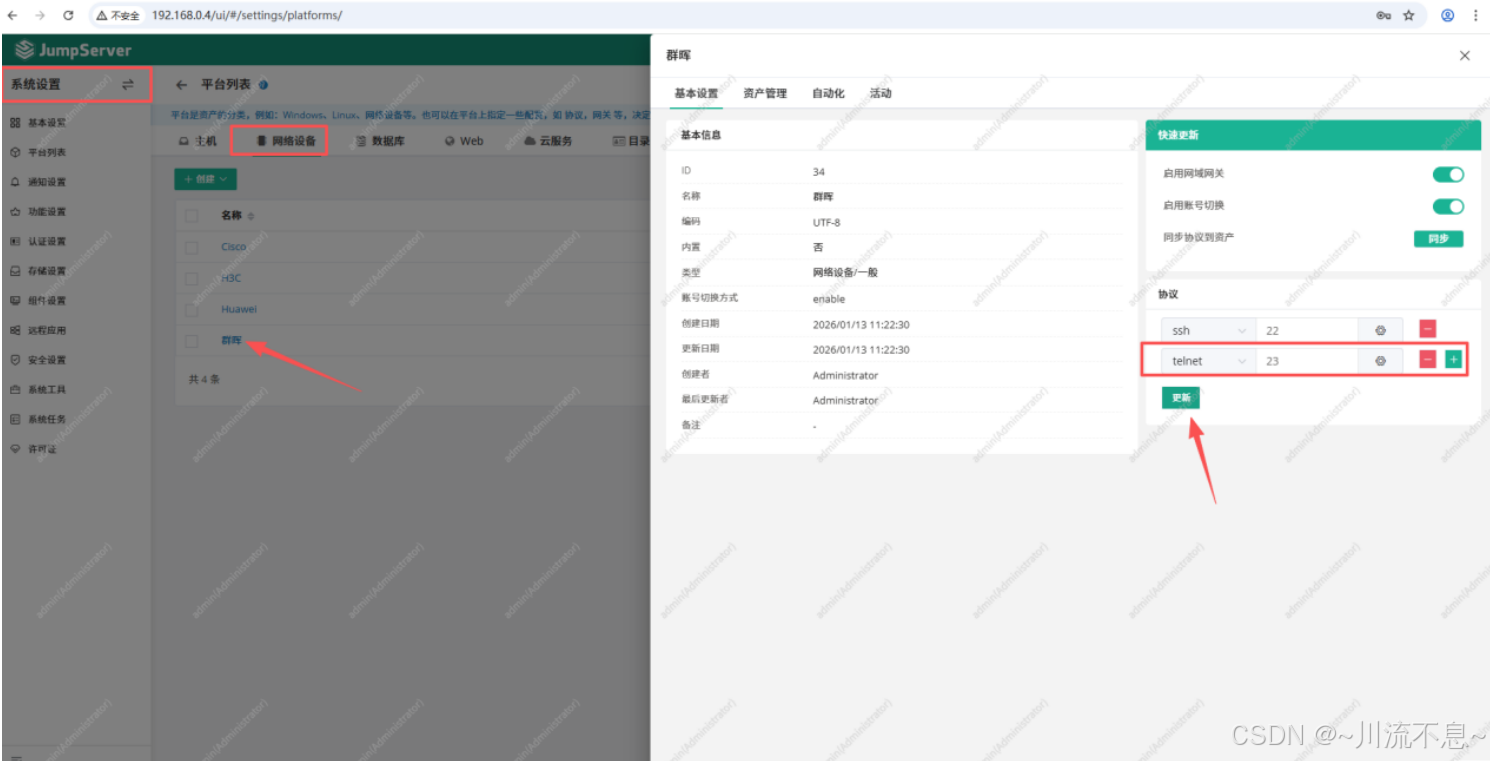Open the 群晖 platform link
The height and width of the screenshot is (761, 1490).
click(x=231, y=341)
